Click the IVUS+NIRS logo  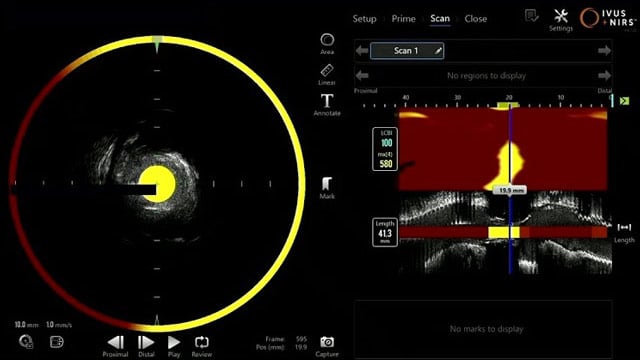(x=608, y=18)
